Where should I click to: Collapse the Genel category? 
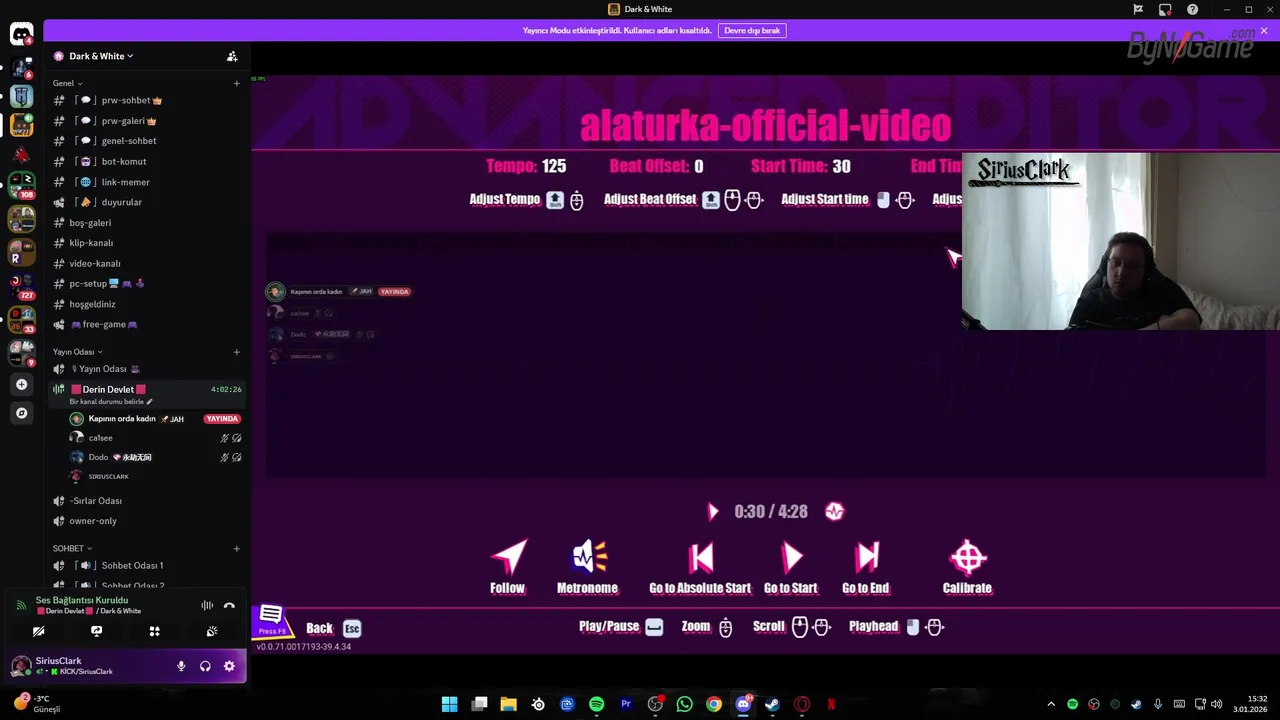click(68, 83)
